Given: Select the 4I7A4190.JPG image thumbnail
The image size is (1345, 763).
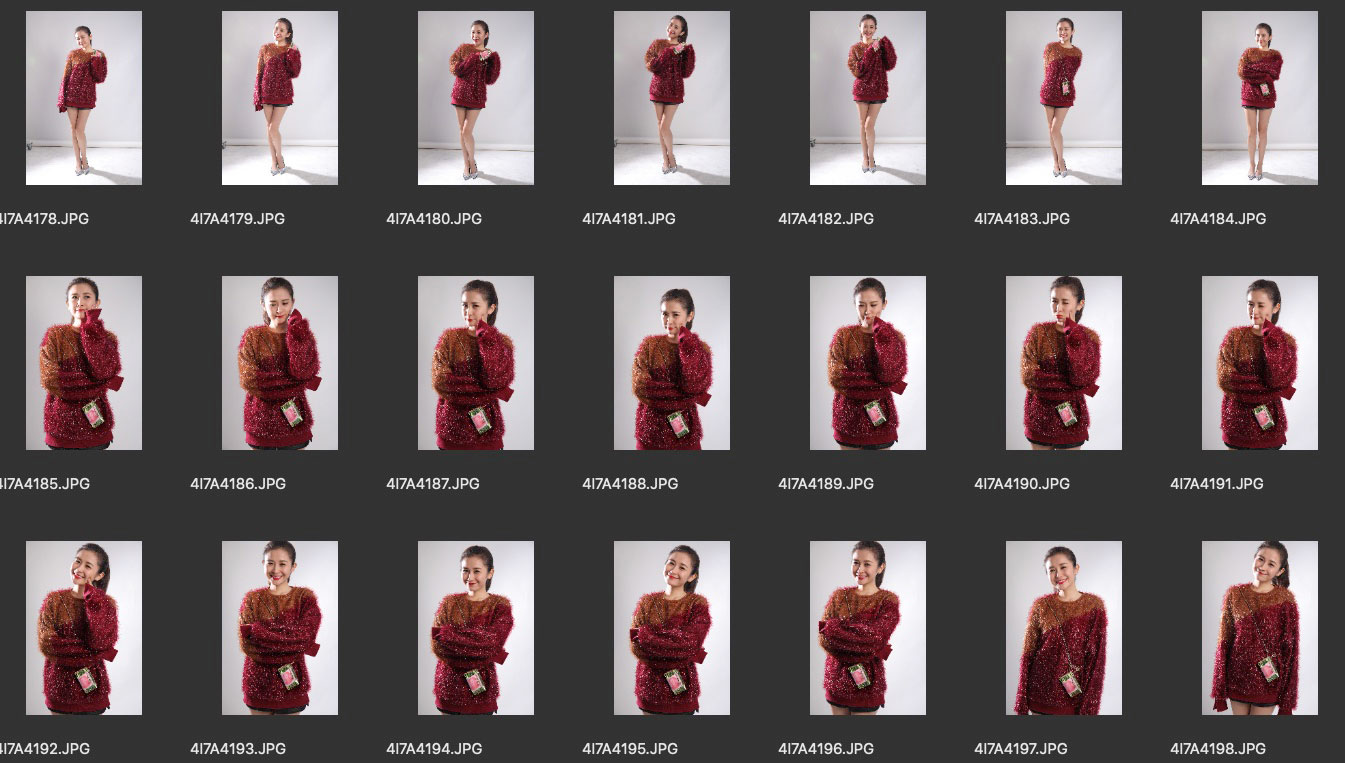Looking at the screenshot, I should (1063, 363).
